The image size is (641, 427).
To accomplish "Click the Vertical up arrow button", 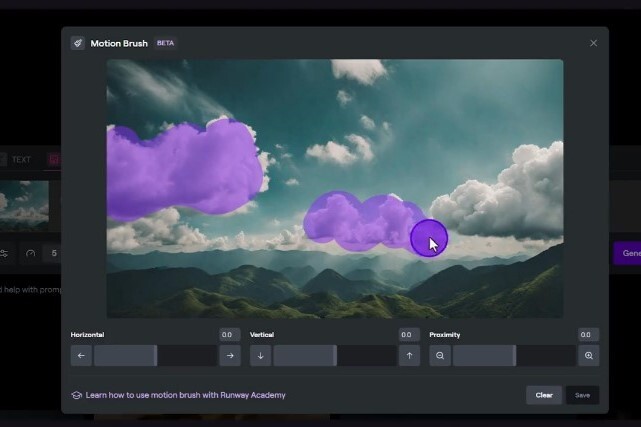I will point(408,355).
